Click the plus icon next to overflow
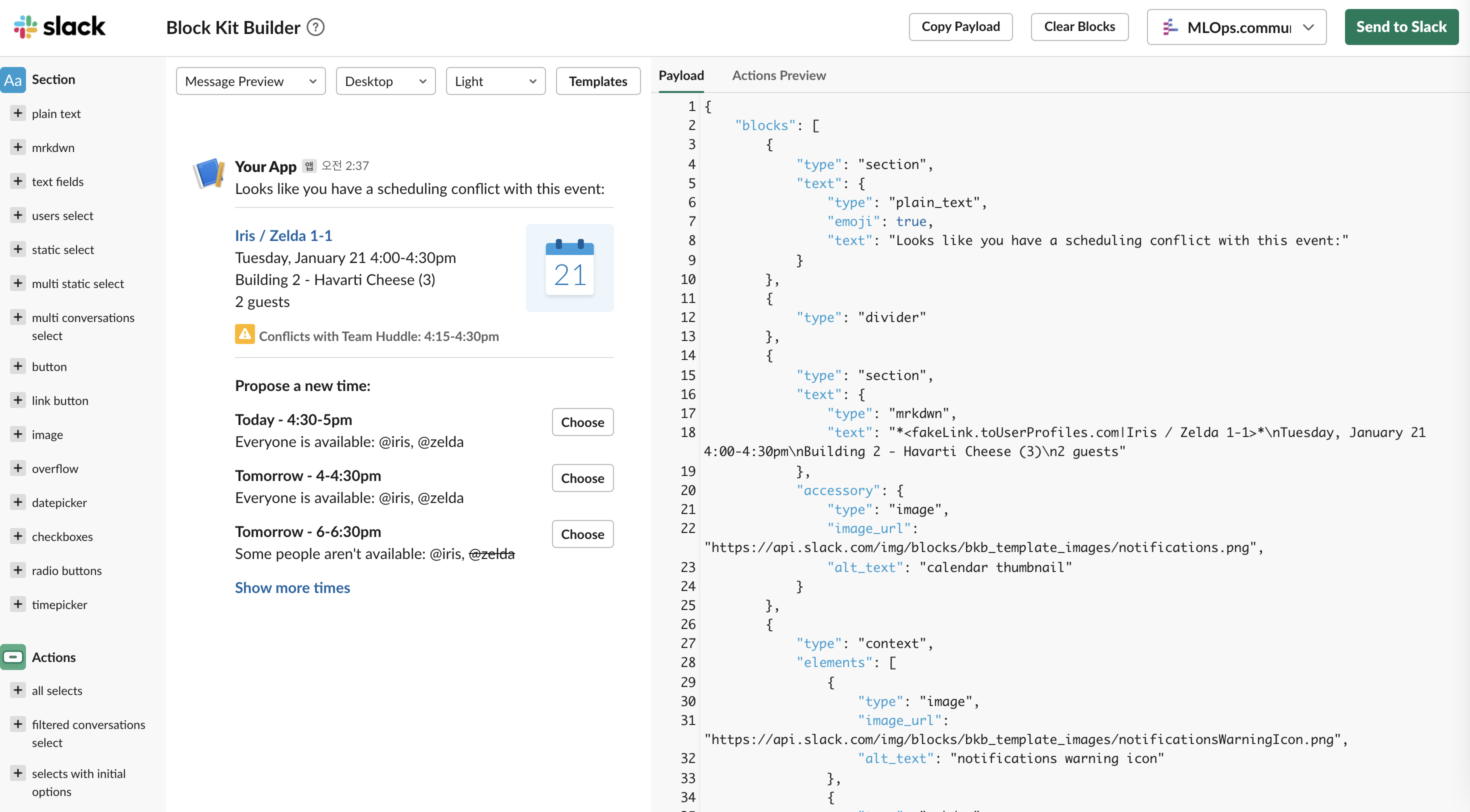Image resolution: width=1470 pixels, height=812 pixels. [x=17, y=468]
